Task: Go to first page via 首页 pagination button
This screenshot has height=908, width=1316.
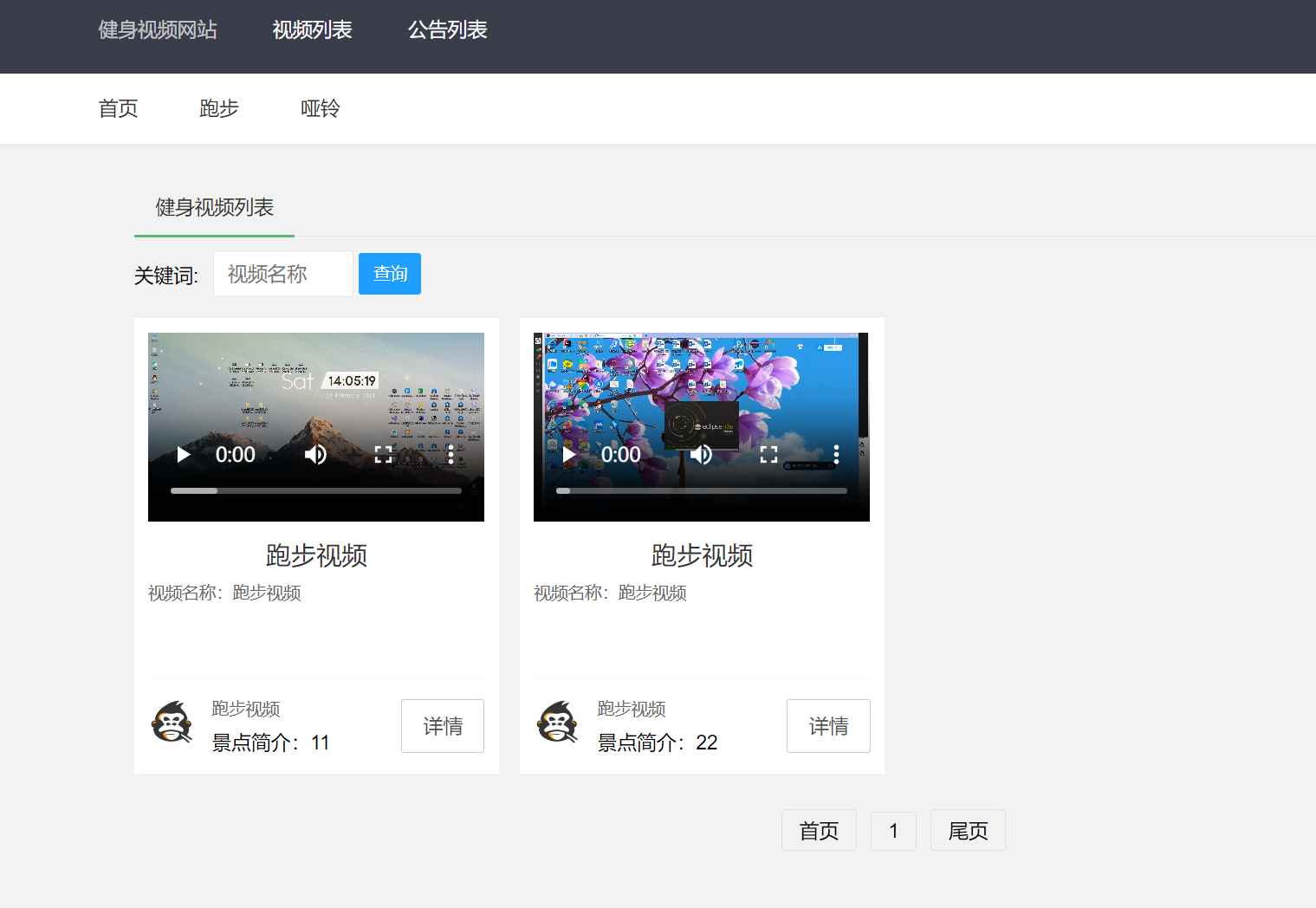Action: coord(819,830)
